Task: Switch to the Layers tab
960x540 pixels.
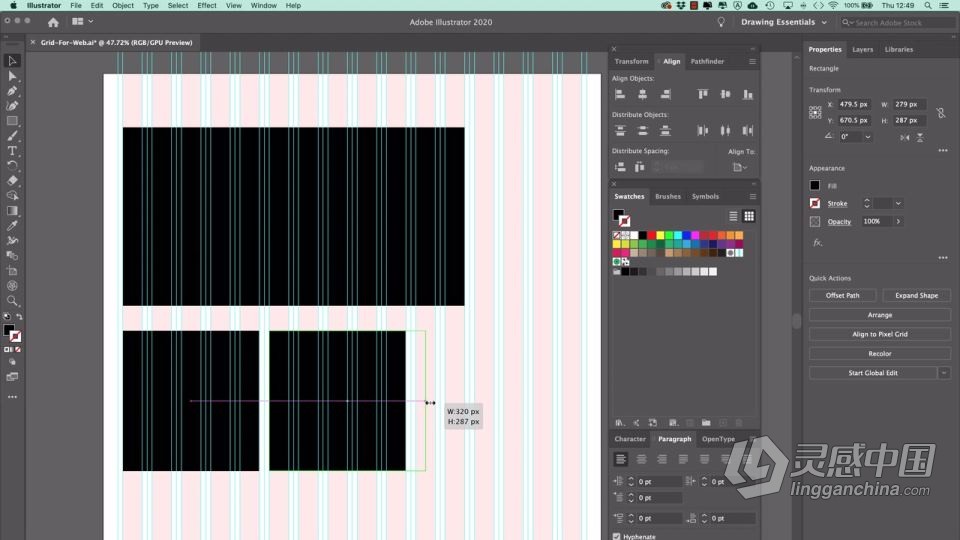Action: point(863,50)
